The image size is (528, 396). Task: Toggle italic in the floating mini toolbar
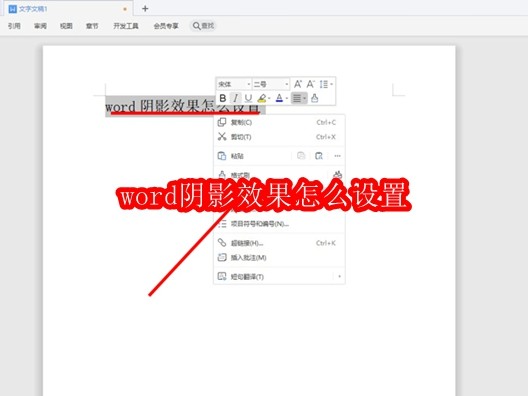click(235, 98)
